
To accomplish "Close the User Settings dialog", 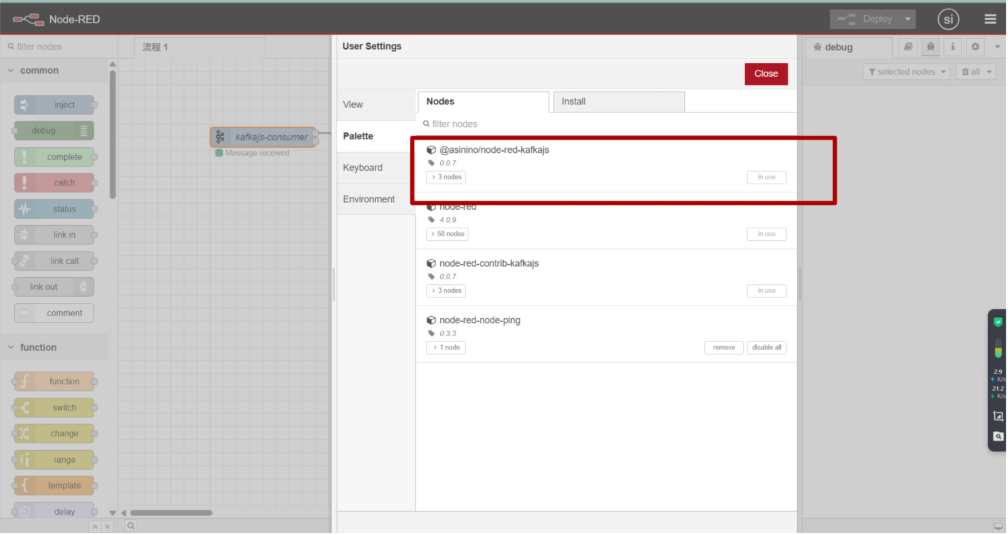I will pos(766,74).
